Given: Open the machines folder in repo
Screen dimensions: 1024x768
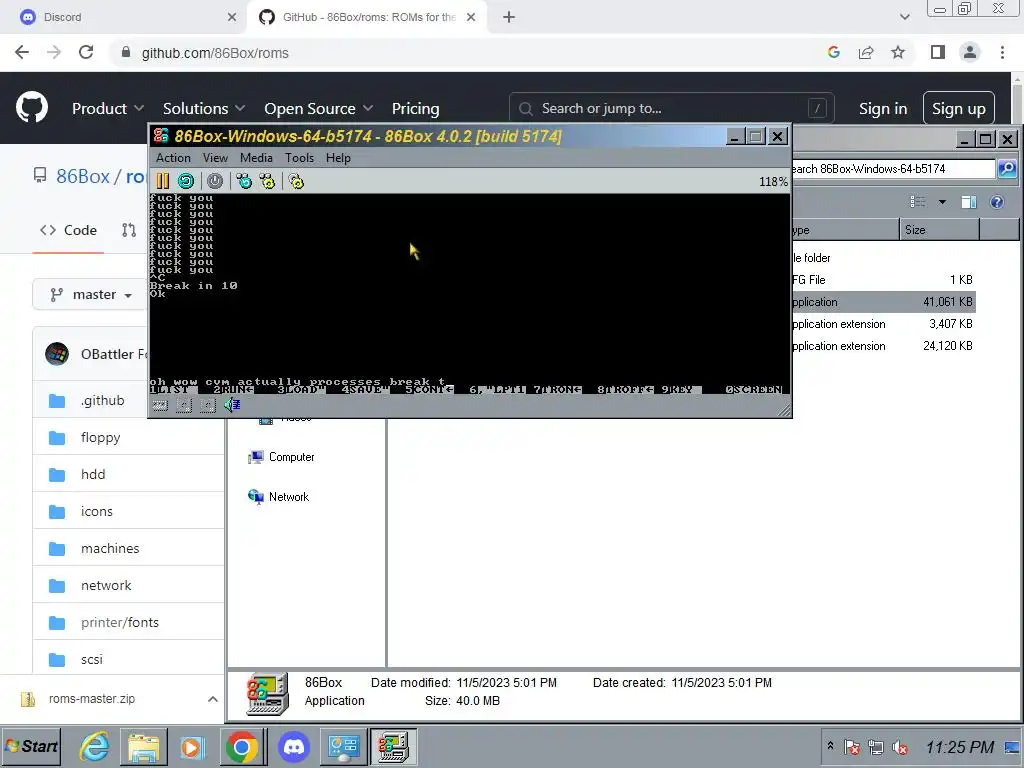Looking at the screenshot, I should coord(110,549).
